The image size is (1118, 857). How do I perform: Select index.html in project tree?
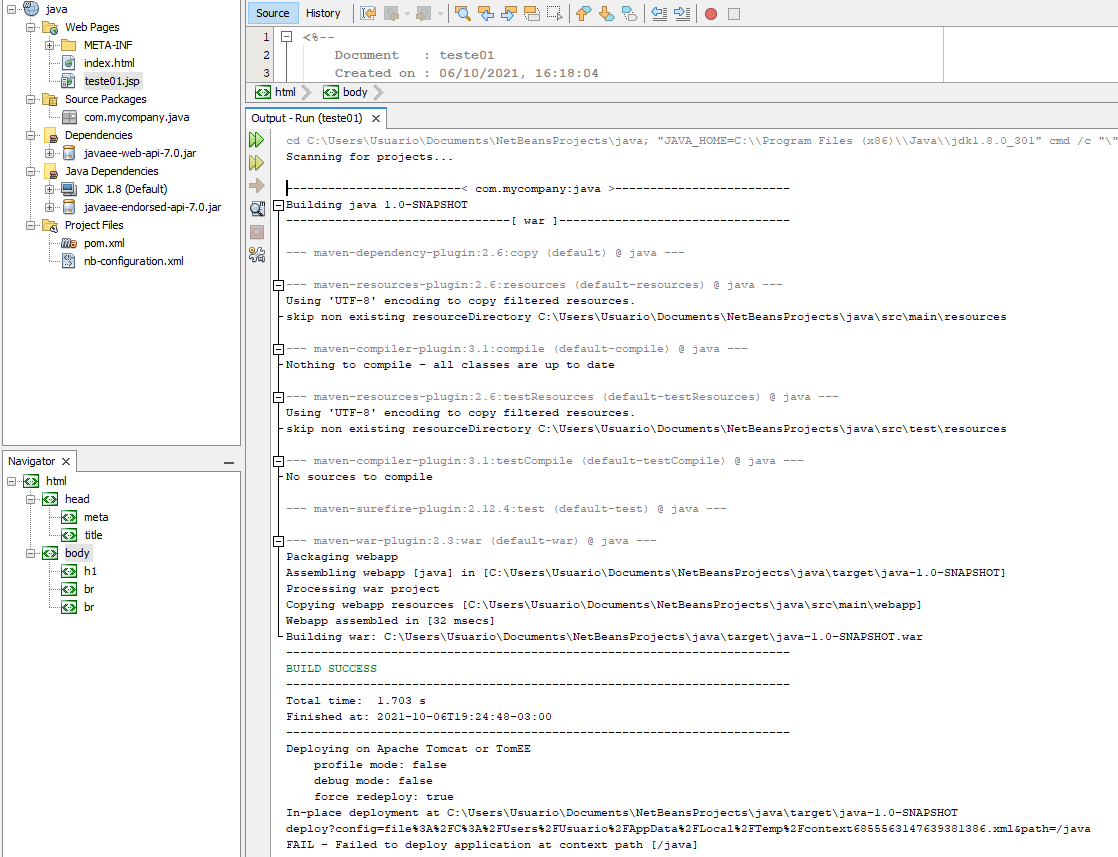109,63
